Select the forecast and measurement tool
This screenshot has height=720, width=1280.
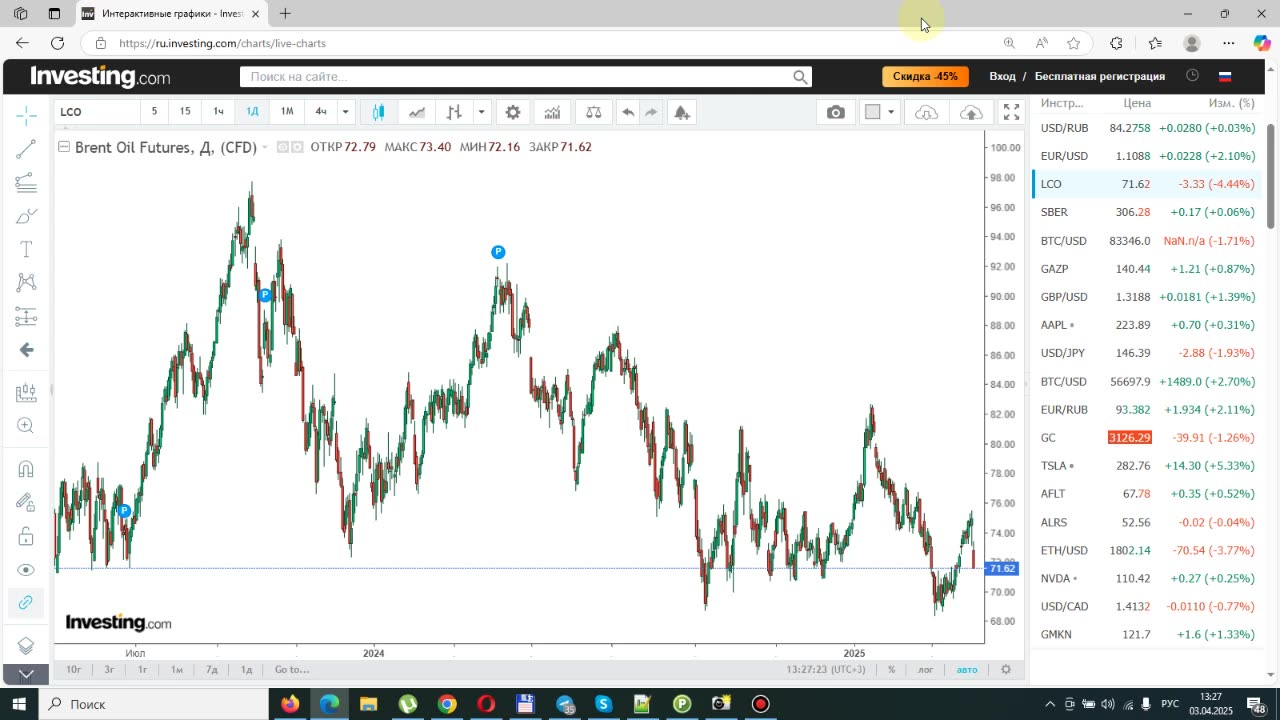pyautogui.click(x=26, y=317)
